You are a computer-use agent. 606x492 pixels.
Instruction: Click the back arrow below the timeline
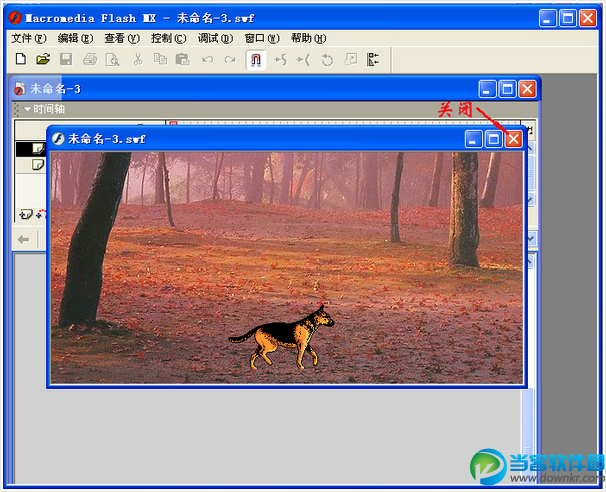point(24,240)
